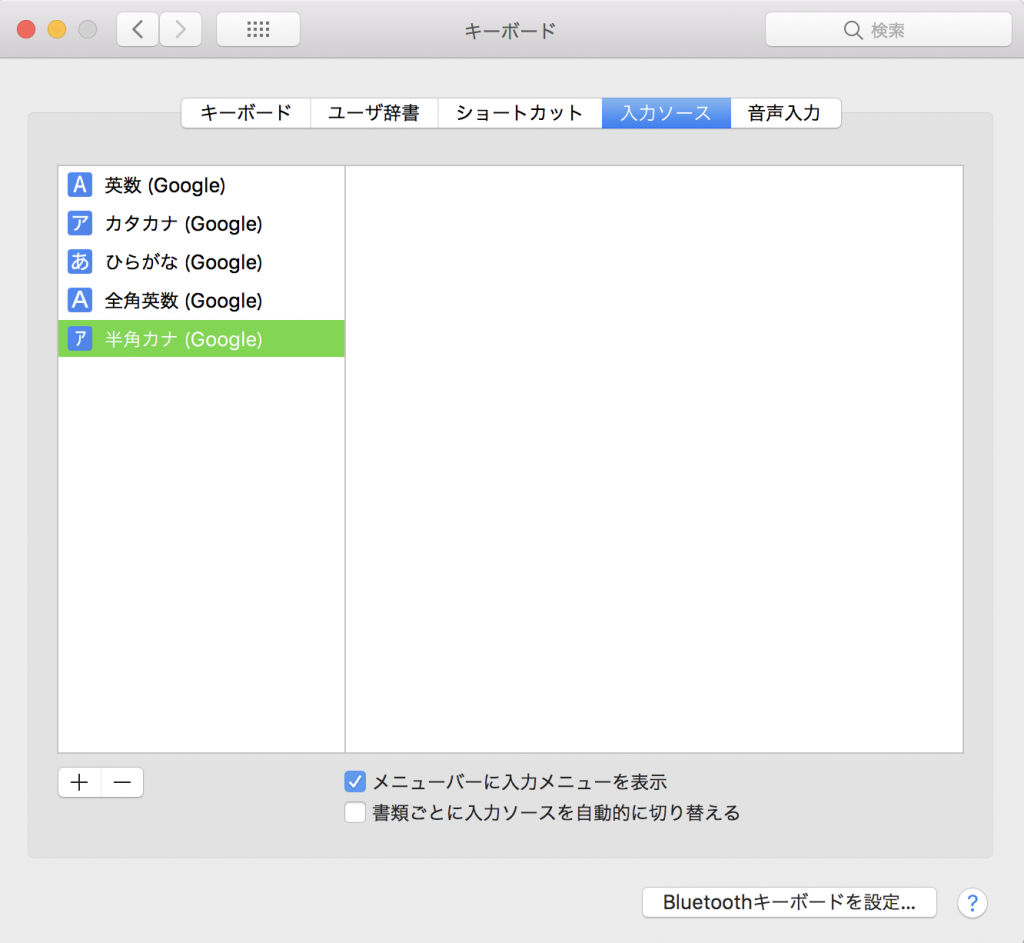This screenshot has width=1024, height=943.
Task: Click the 検索 search field
Action: pos(888,30)
